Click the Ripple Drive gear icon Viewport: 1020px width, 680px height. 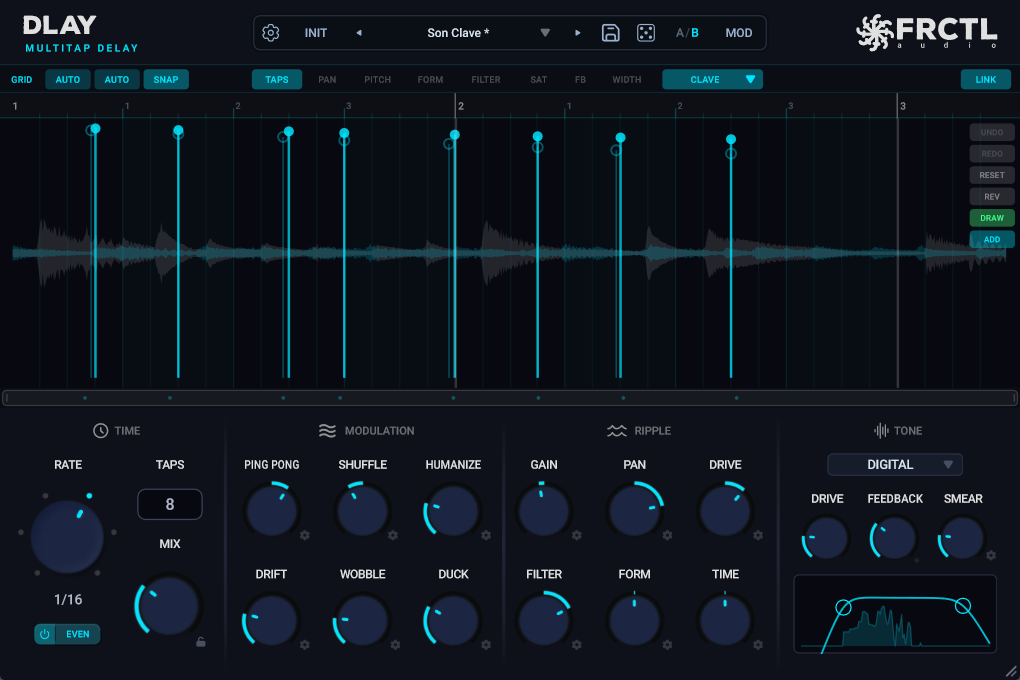click(758, 535)
